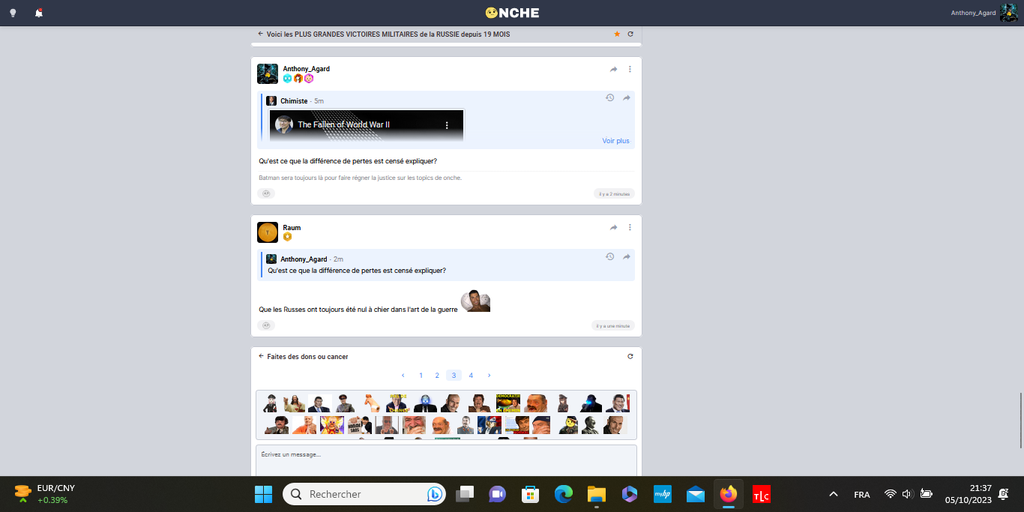Click the page scrollbar thumb

click(1021, 420)
